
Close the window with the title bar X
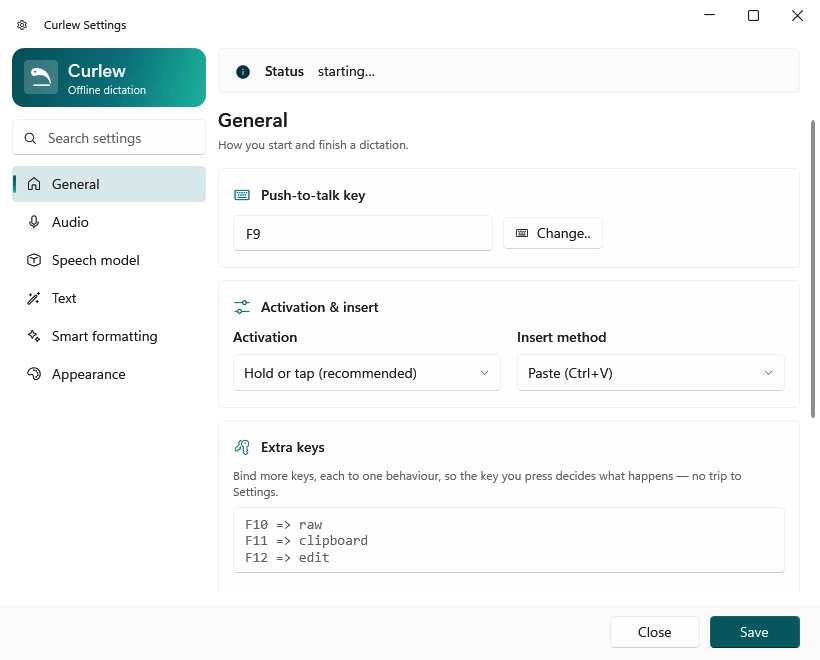[x=798, y=16]
